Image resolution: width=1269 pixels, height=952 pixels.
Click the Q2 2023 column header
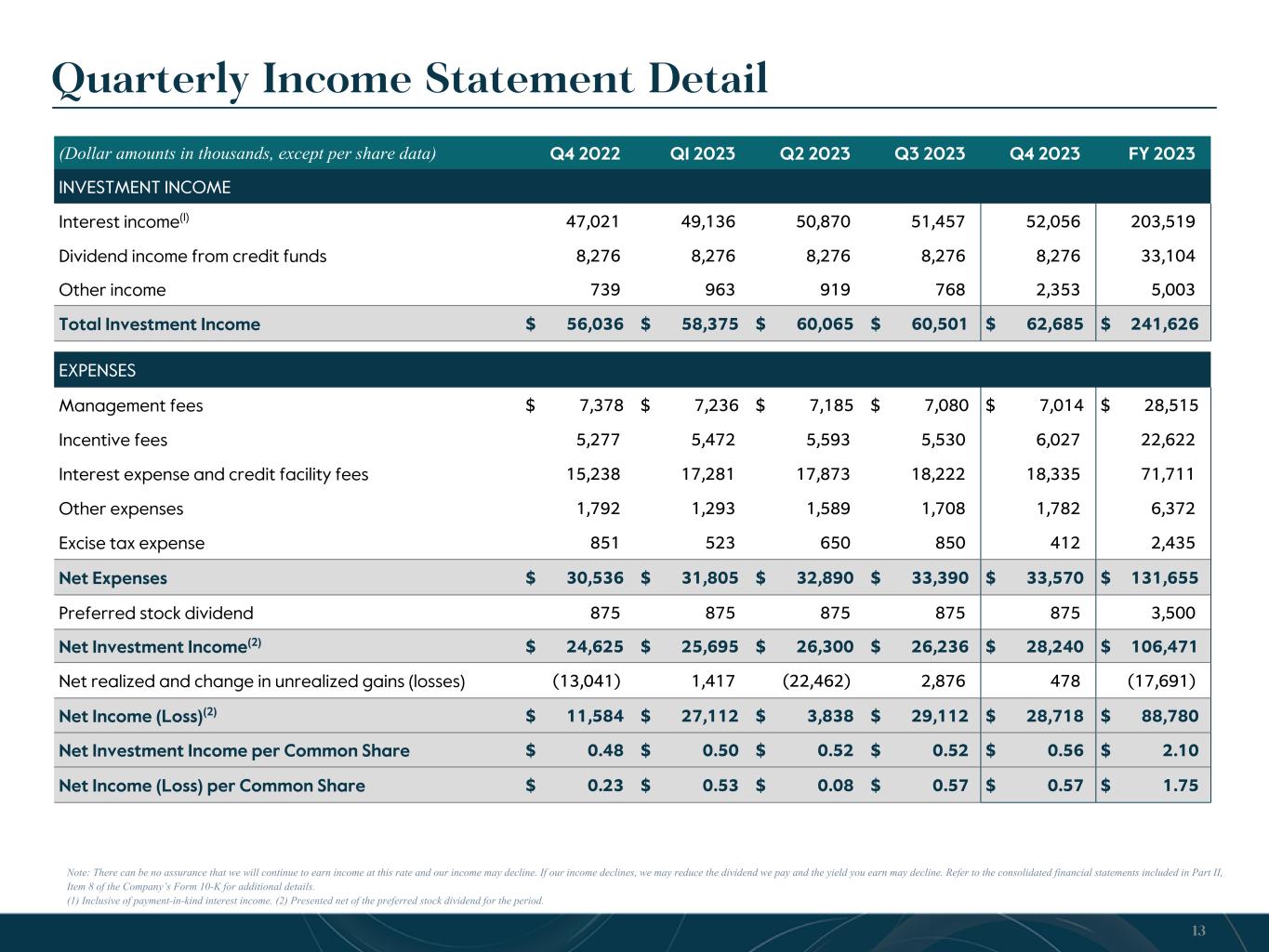coord(814,153)
